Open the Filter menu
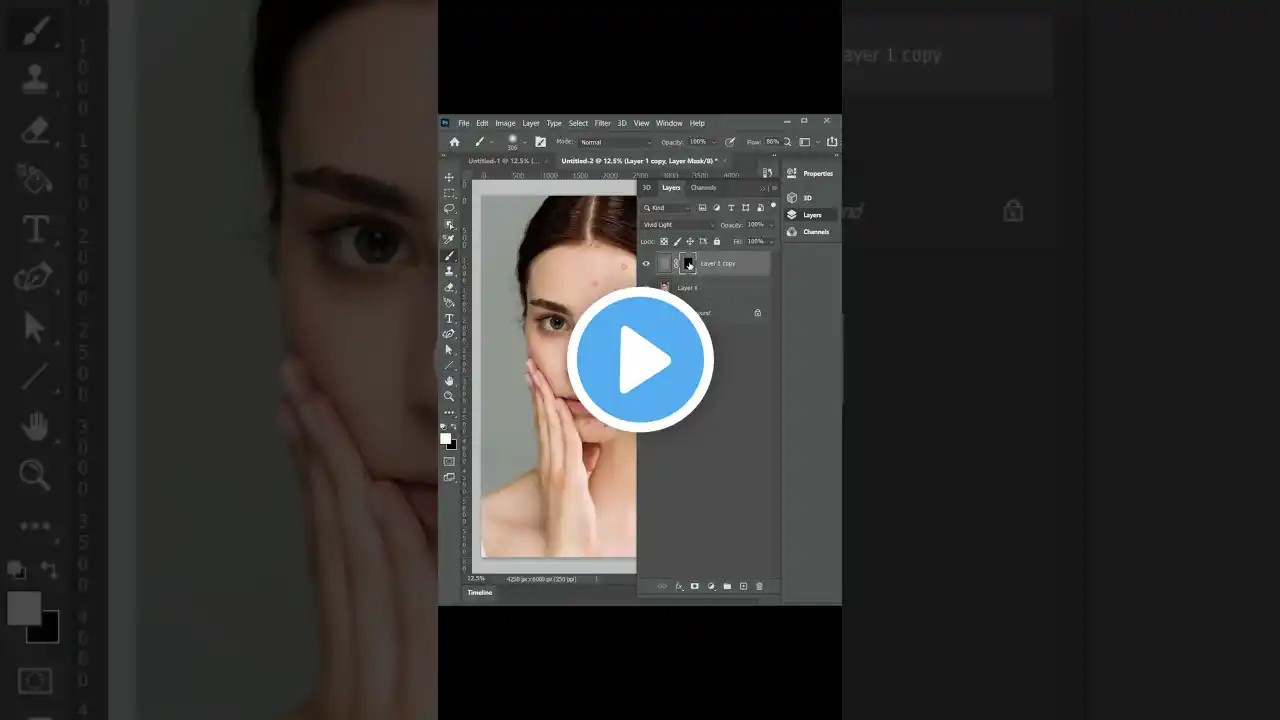 (602, 123)
